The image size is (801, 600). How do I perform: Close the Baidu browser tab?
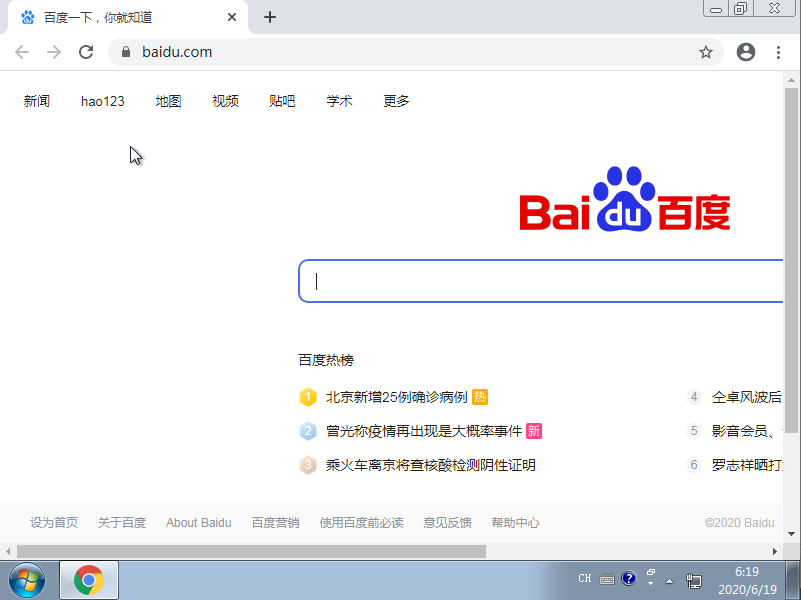tap(233, 17)
